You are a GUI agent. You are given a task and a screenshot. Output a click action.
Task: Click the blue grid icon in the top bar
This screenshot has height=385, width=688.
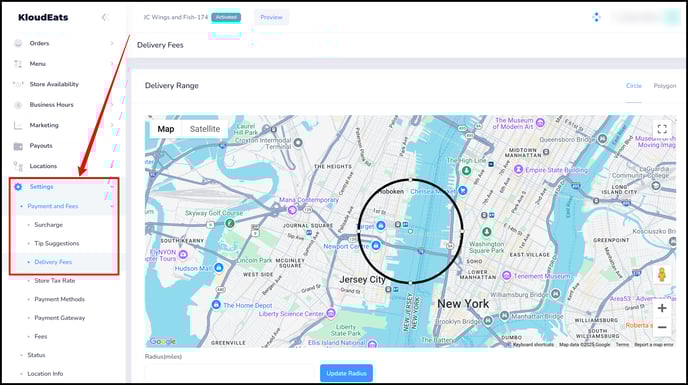[x=596, y=17]
